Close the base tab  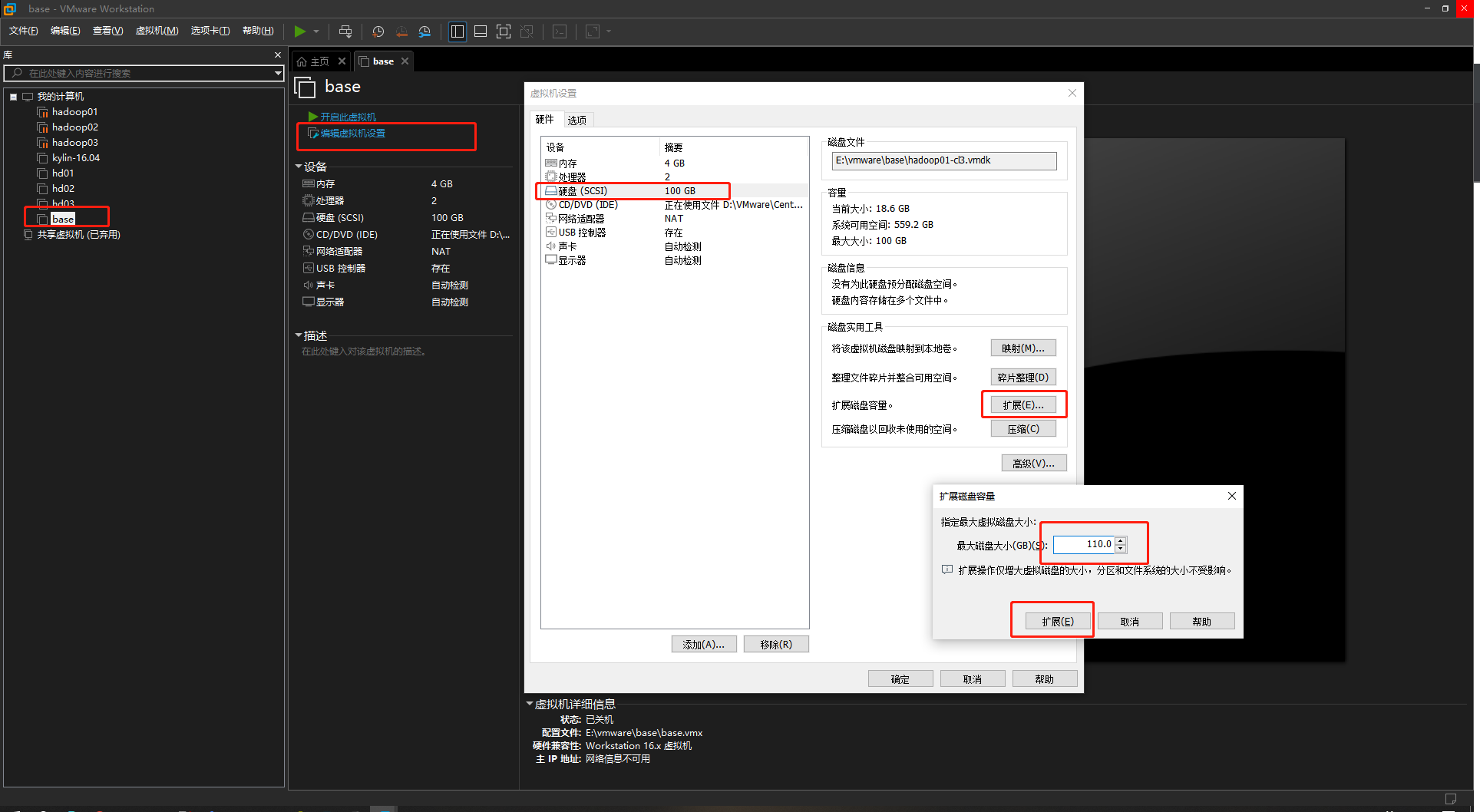click(405, 61)
